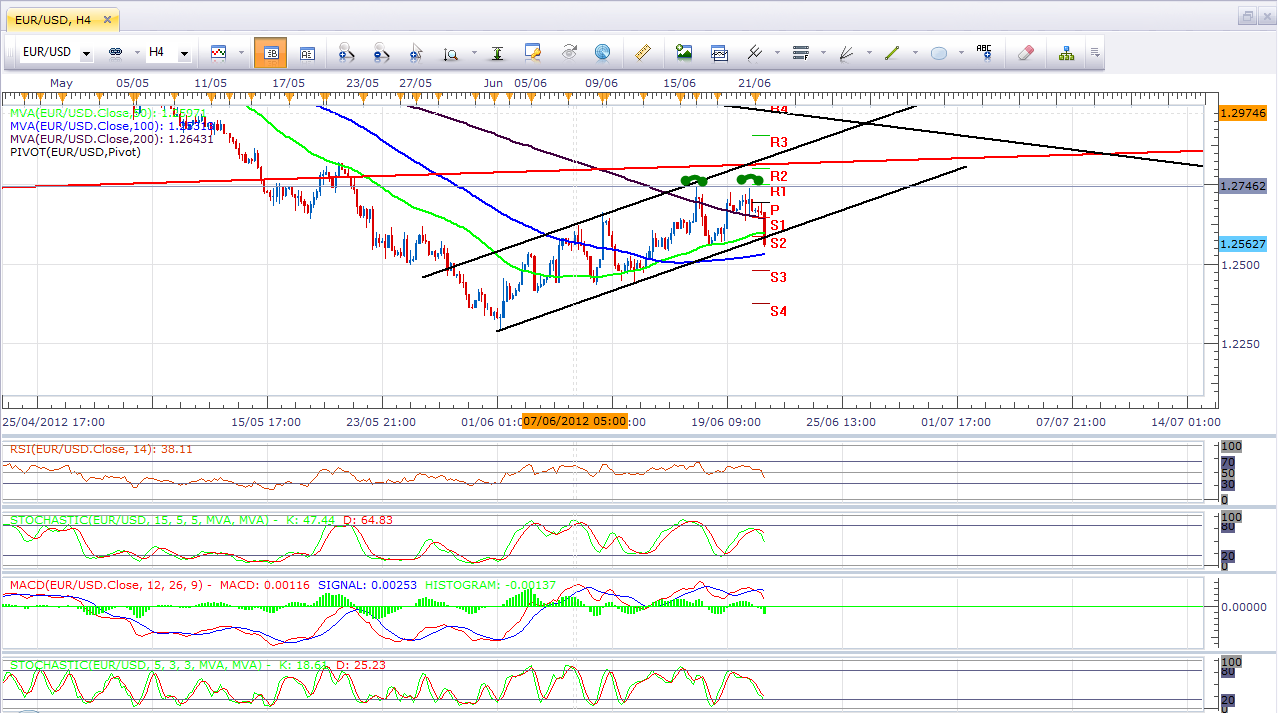
Task: Select the ABC text label tool
Action: coord(984,52)
